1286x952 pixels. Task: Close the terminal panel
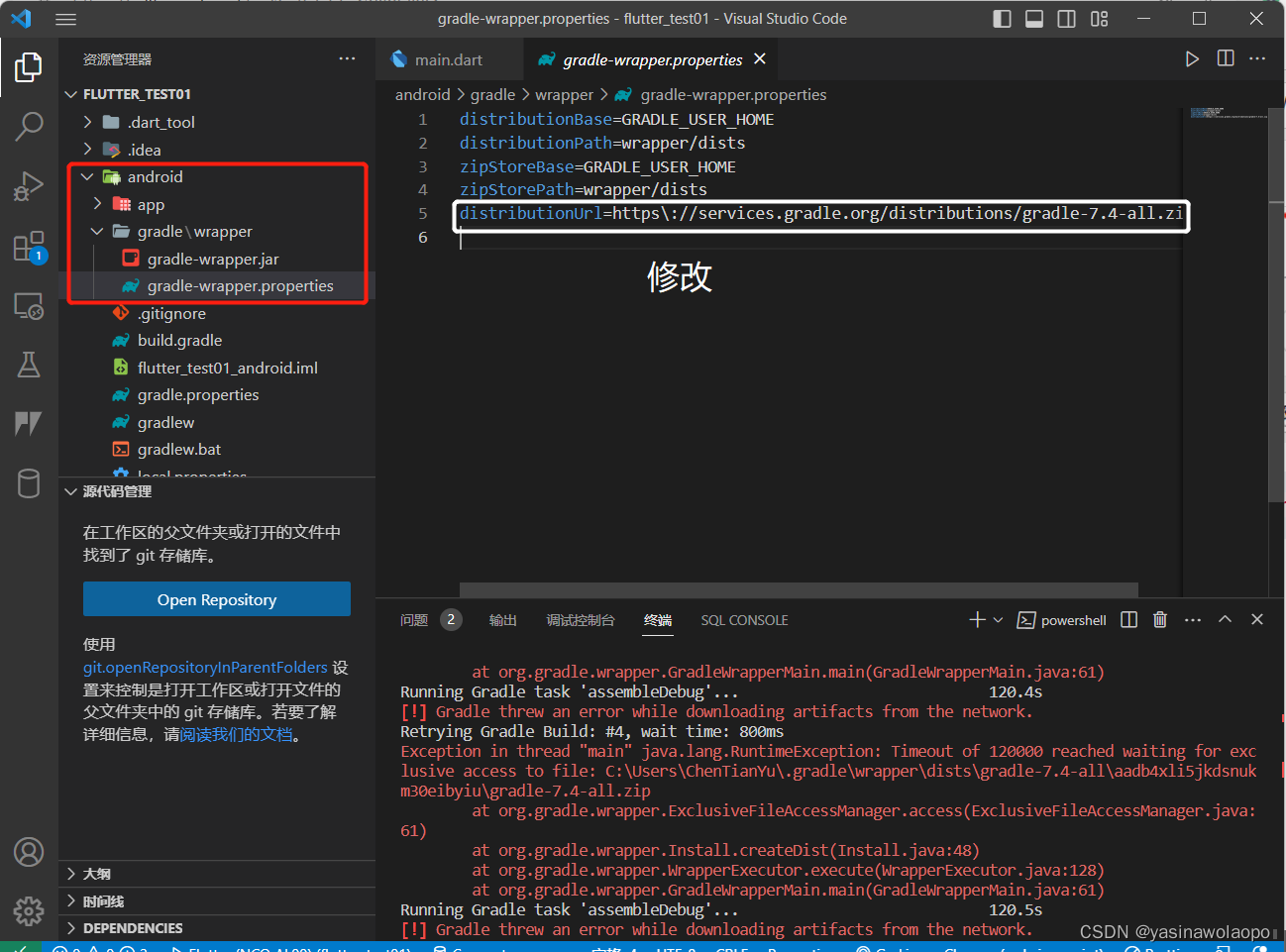pos(1257,619)
